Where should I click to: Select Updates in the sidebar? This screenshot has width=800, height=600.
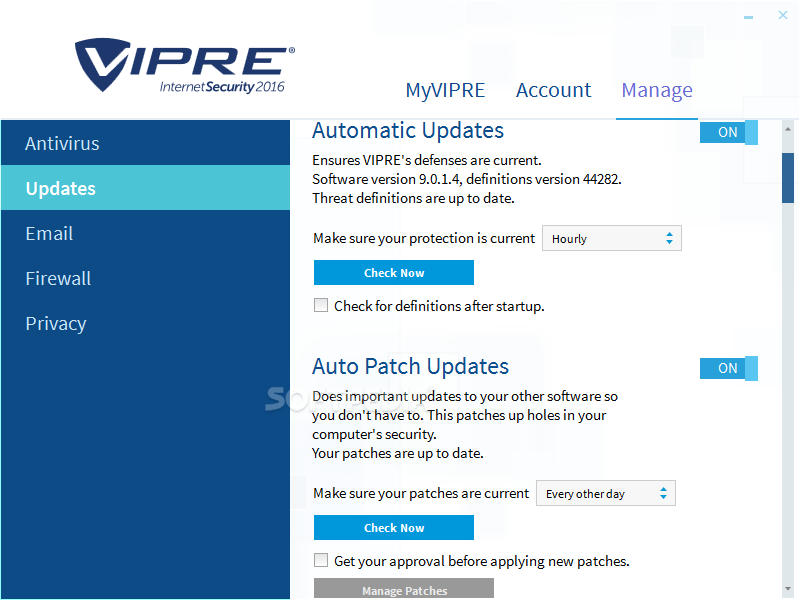click(x=145, y=188)
